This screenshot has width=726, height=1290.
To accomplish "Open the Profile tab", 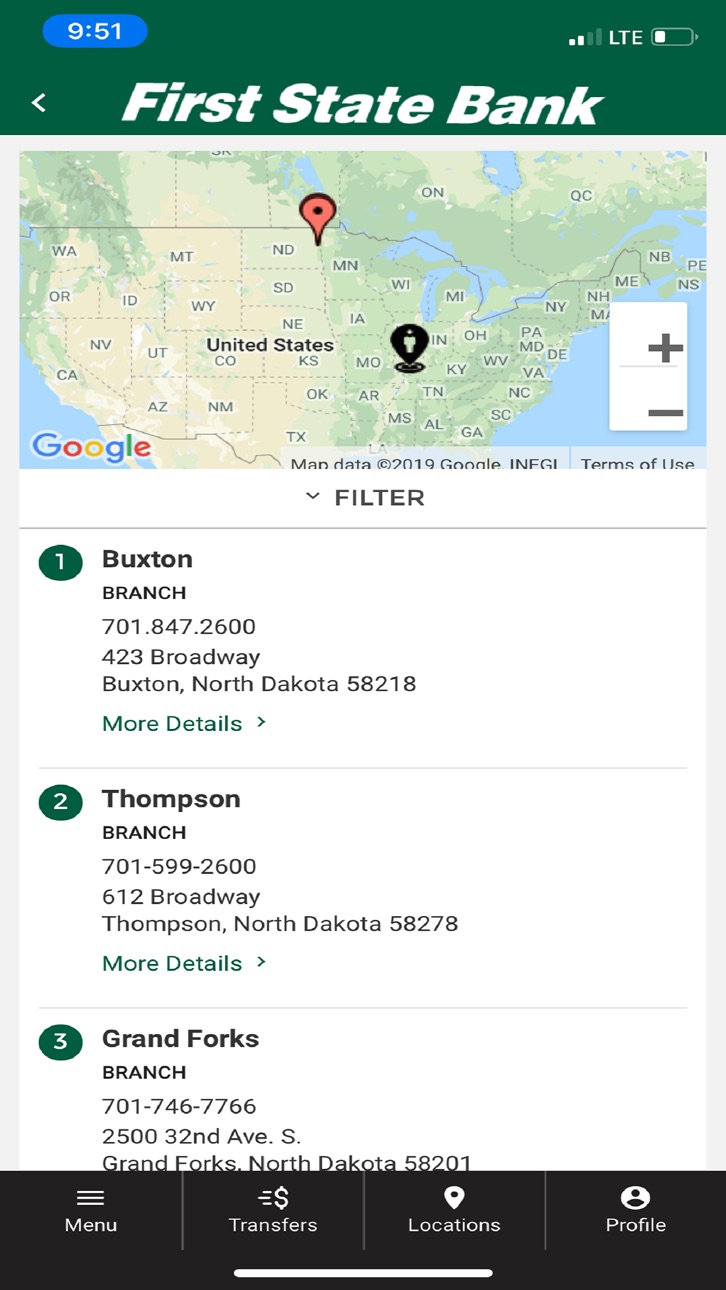I will click(635, 1211).
